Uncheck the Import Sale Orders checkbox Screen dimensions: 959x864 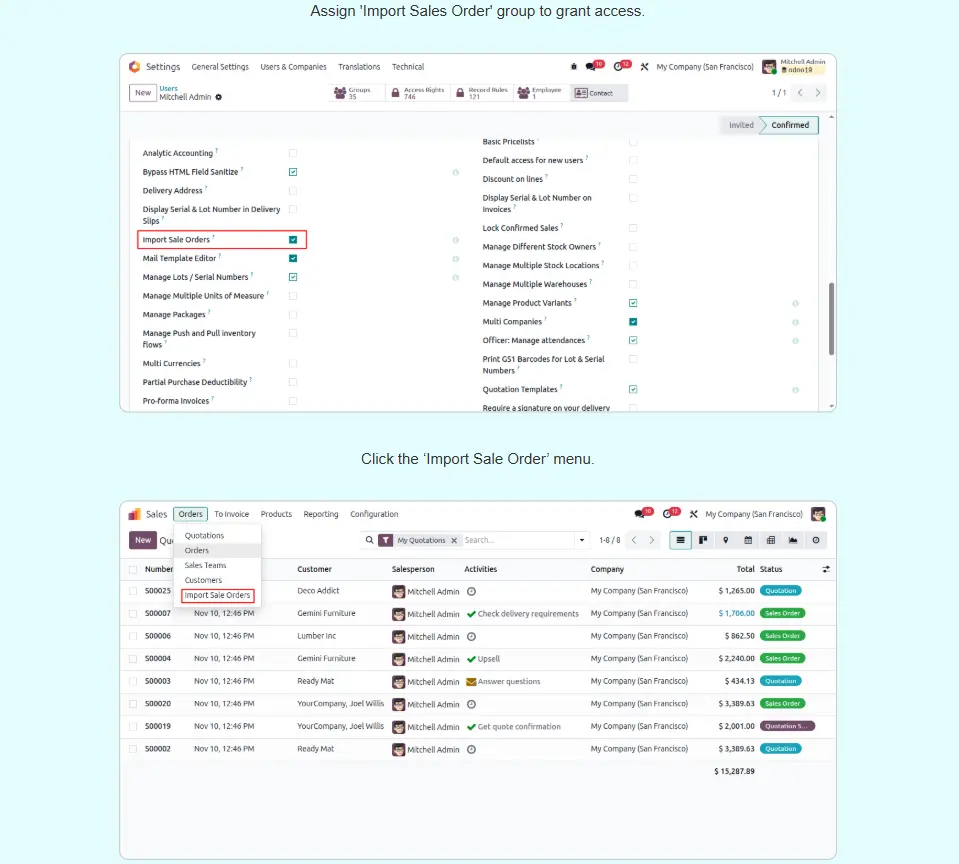pyautogui.click(x=293, y=240)
